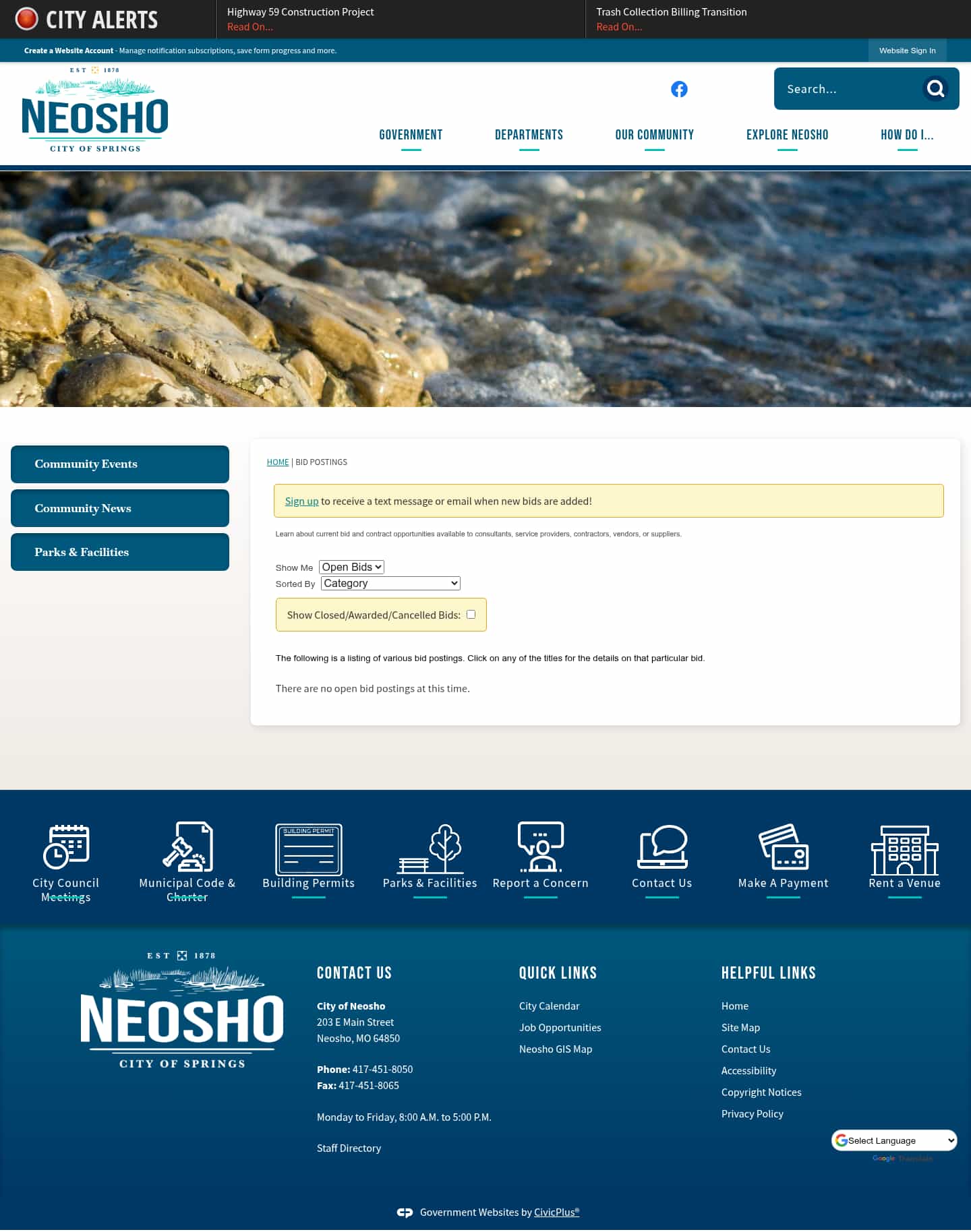This screenshot has height=1232, width=971.
Task: Open the How Do I... menu
Action: pyautogui.click(x=907, y=135)
